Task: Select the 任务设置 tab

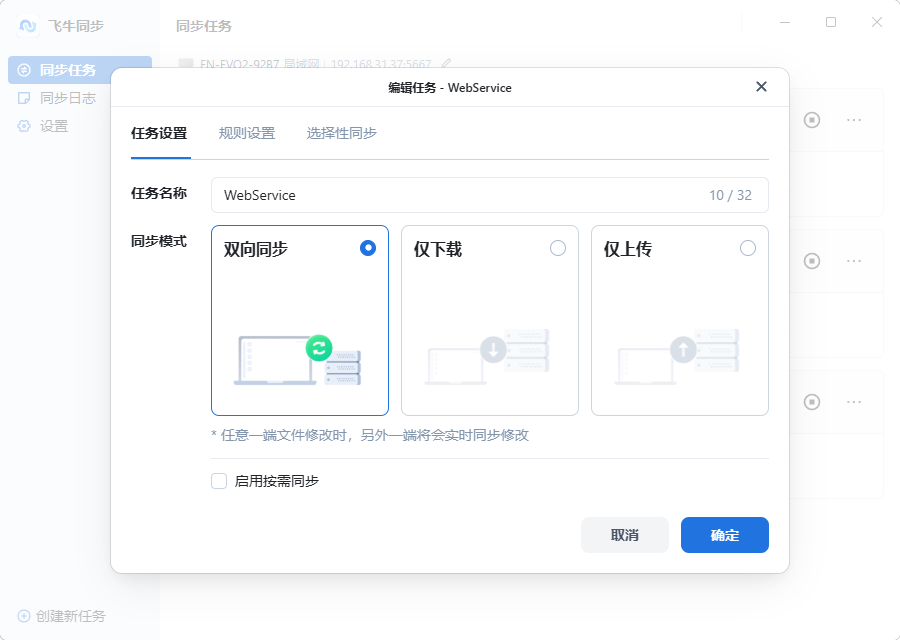Action: point(159,133)
